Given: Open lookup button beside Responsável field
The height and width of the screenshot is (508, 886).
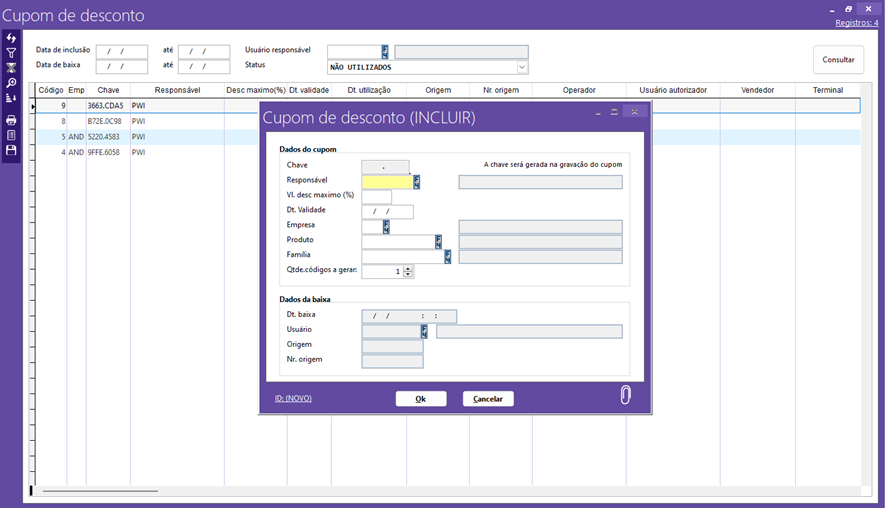Looking at the screenshot, I should [417, 182].
